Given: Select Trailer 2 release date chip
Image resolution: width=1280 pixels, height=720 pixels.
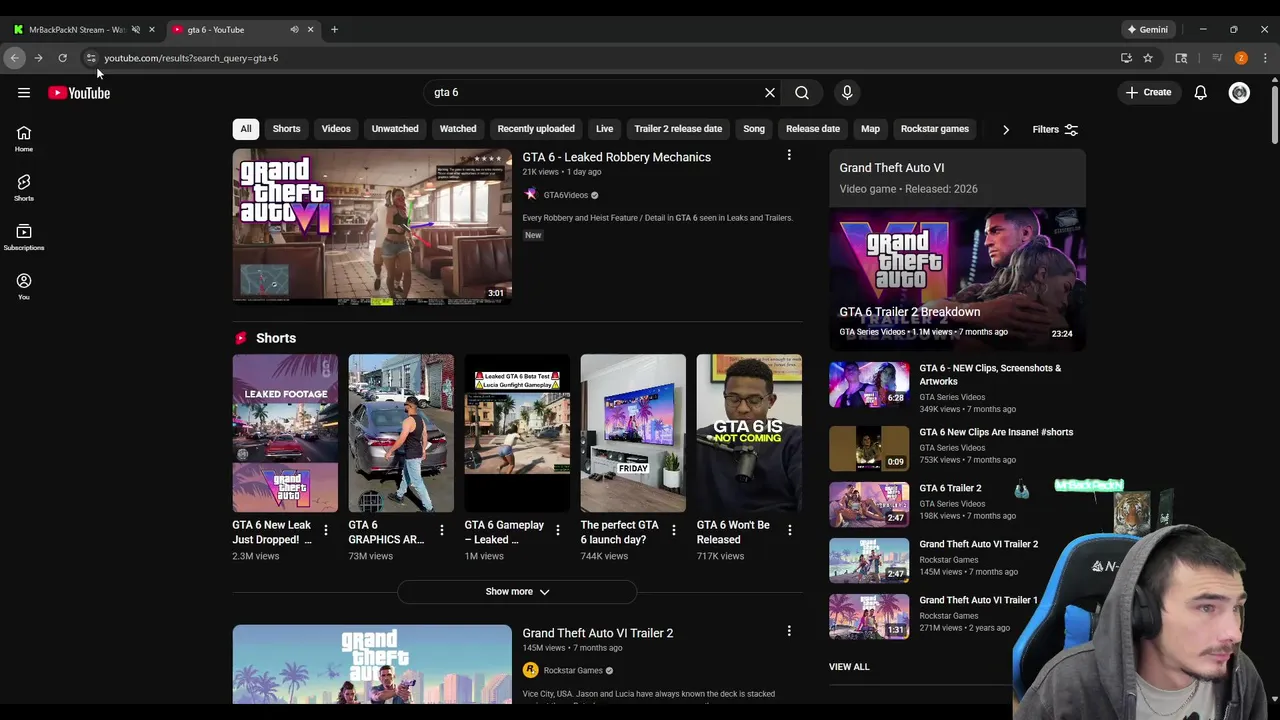Looking at the screenshot, I should (x=678, y=129).
